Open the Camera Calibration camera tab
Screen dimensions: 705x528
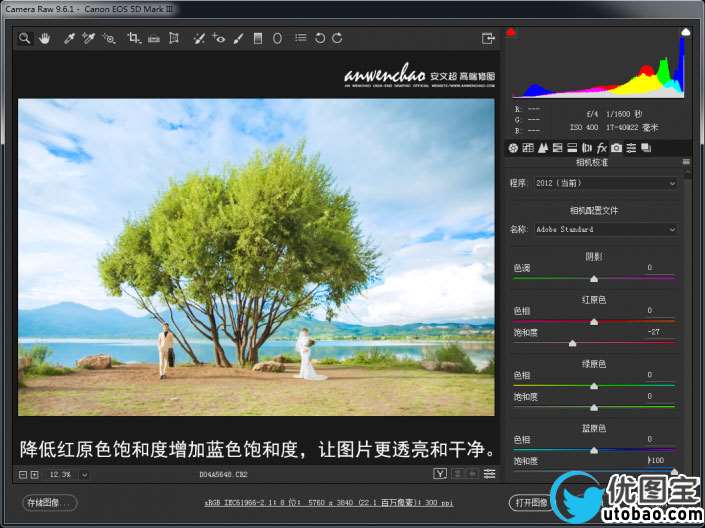point(616,148)
